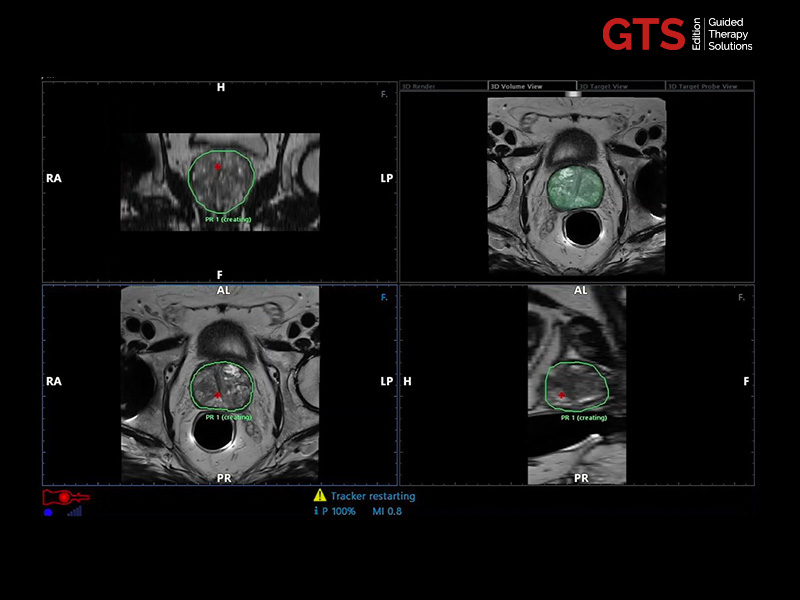Viewport: 800px width, 600px height.
Task: Open the 3D Target View tab
Action: pyautogui.click(x=620, y=87)
